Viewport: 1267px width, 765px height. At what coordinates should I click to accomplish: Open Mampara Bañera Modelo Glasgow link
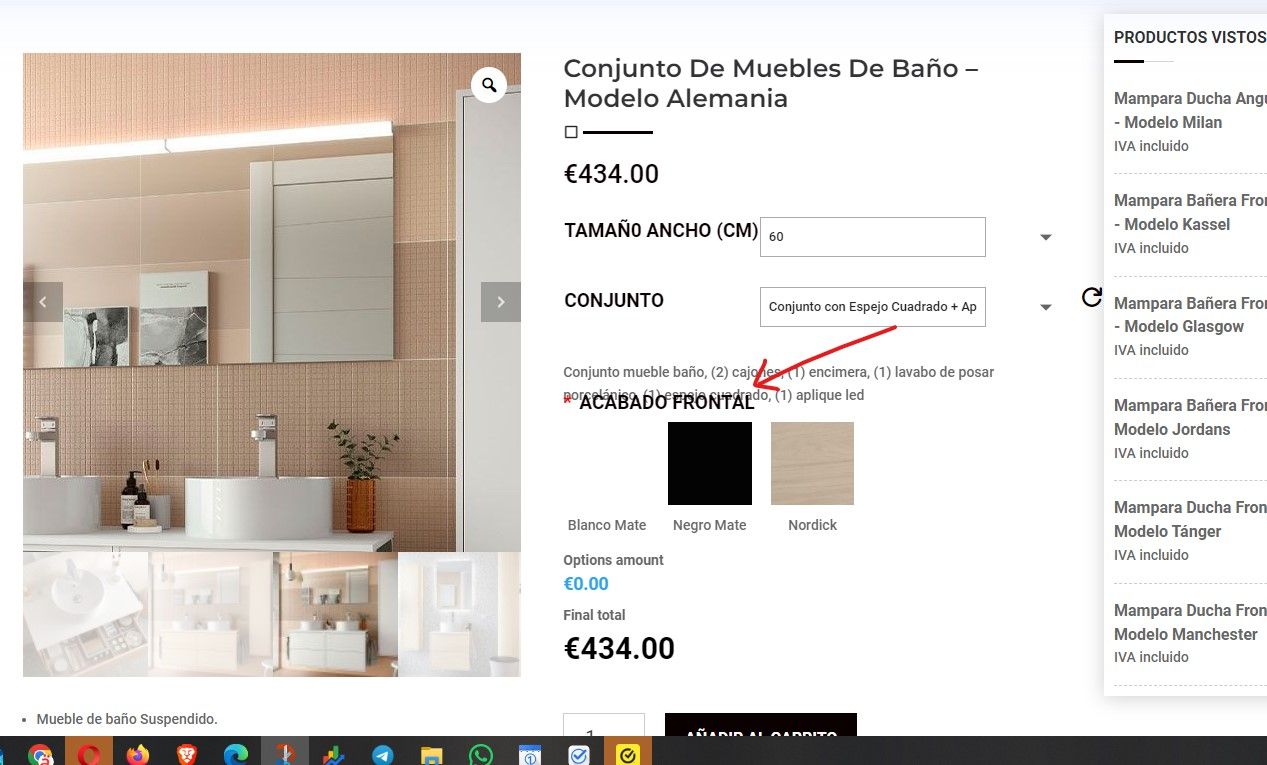click(x=1190, y=315)
